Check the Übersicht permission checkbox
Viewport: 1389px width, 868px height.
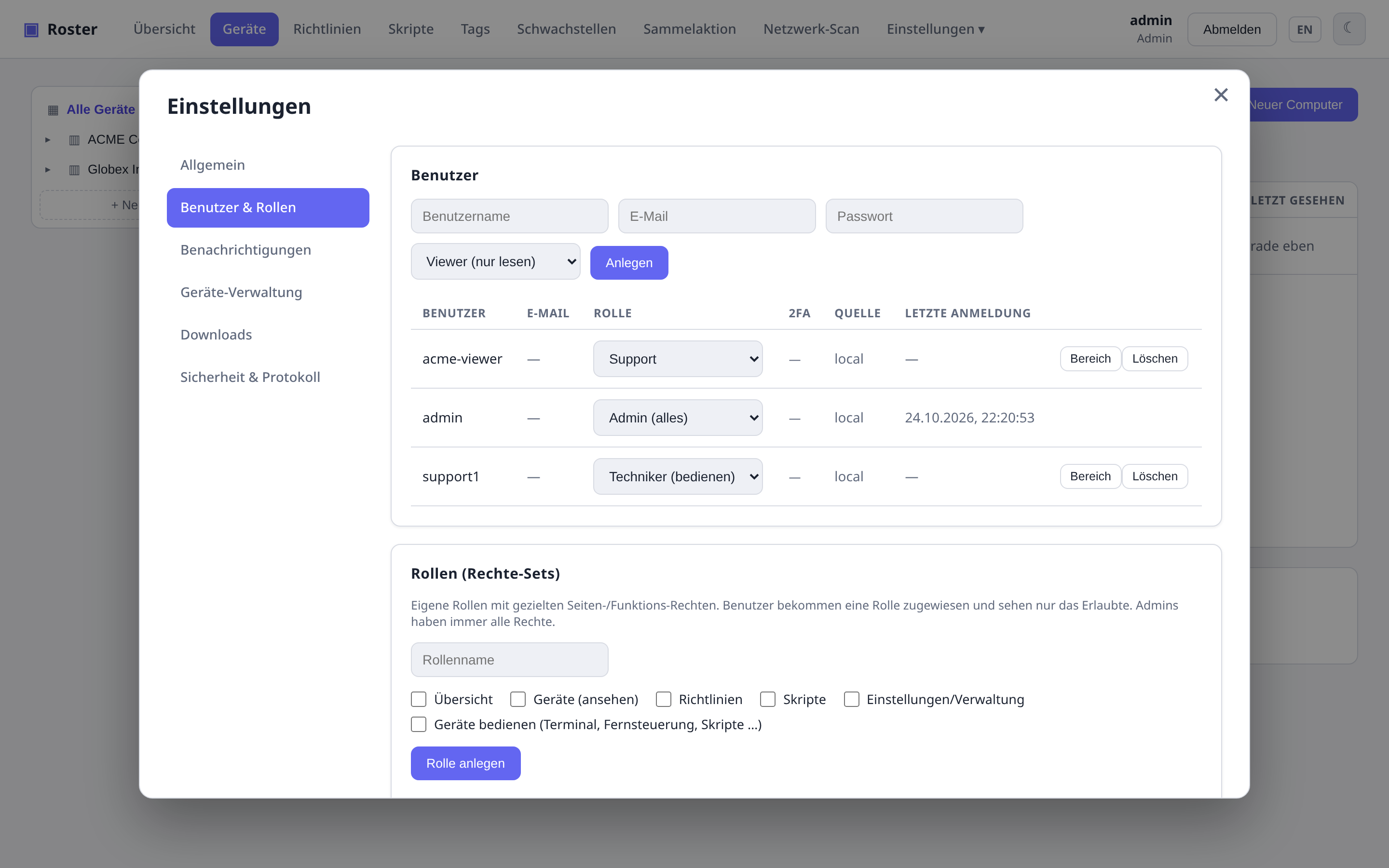[419, 699]
